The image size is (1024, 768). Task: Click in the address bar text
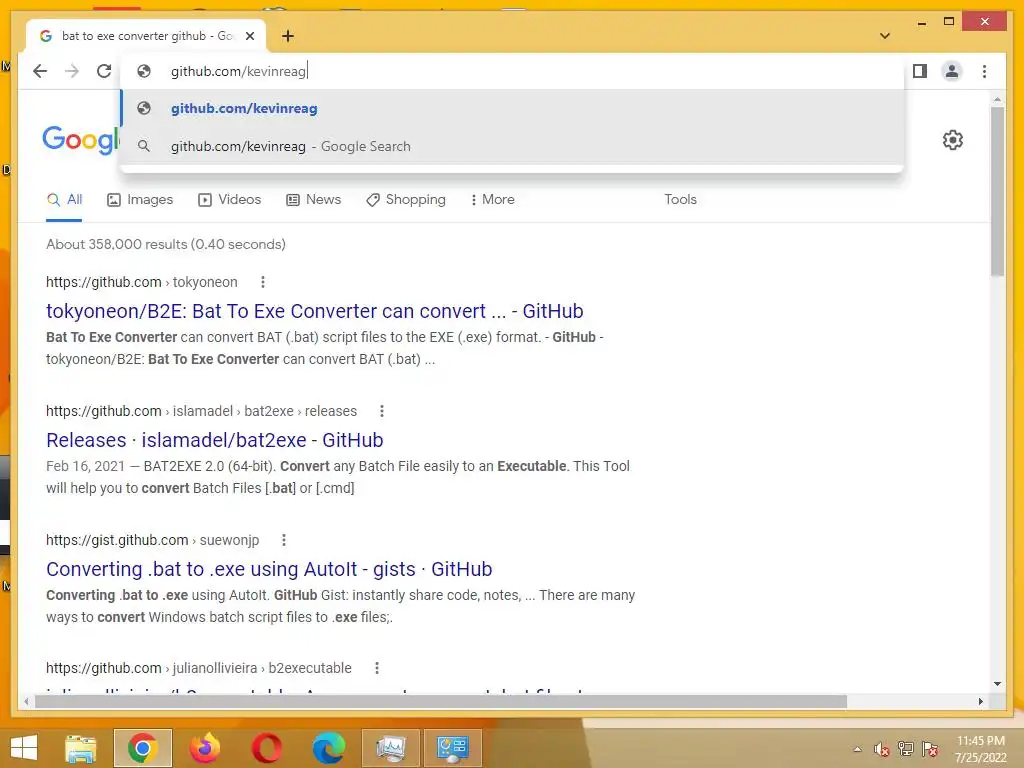238,71
